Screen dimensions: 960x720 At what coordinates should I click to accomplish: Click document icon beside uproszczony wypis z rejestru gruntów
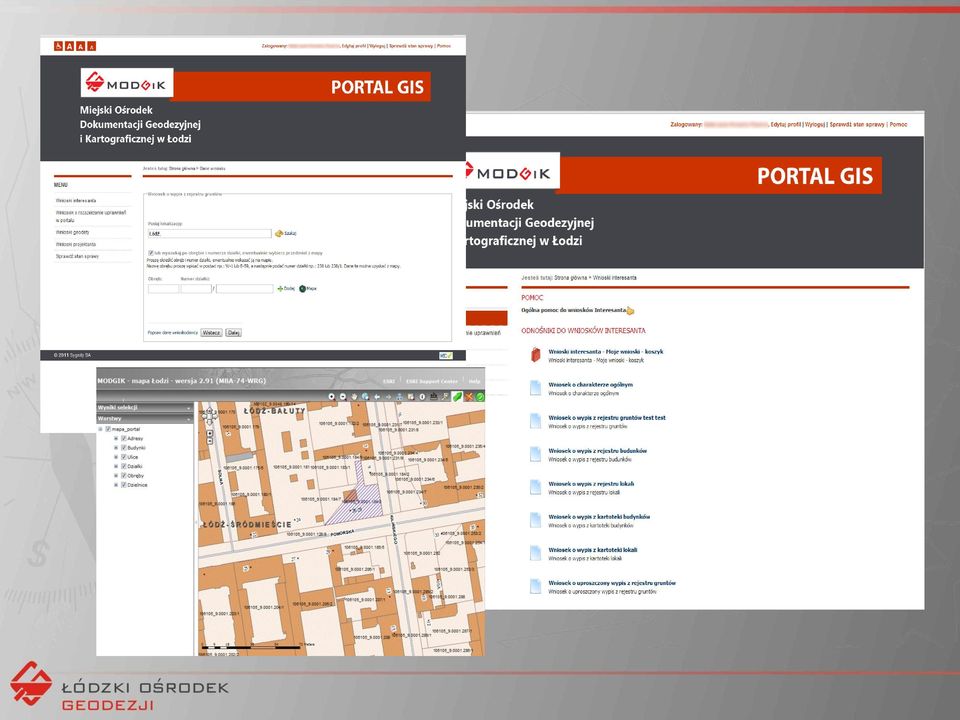pos(535,587)
